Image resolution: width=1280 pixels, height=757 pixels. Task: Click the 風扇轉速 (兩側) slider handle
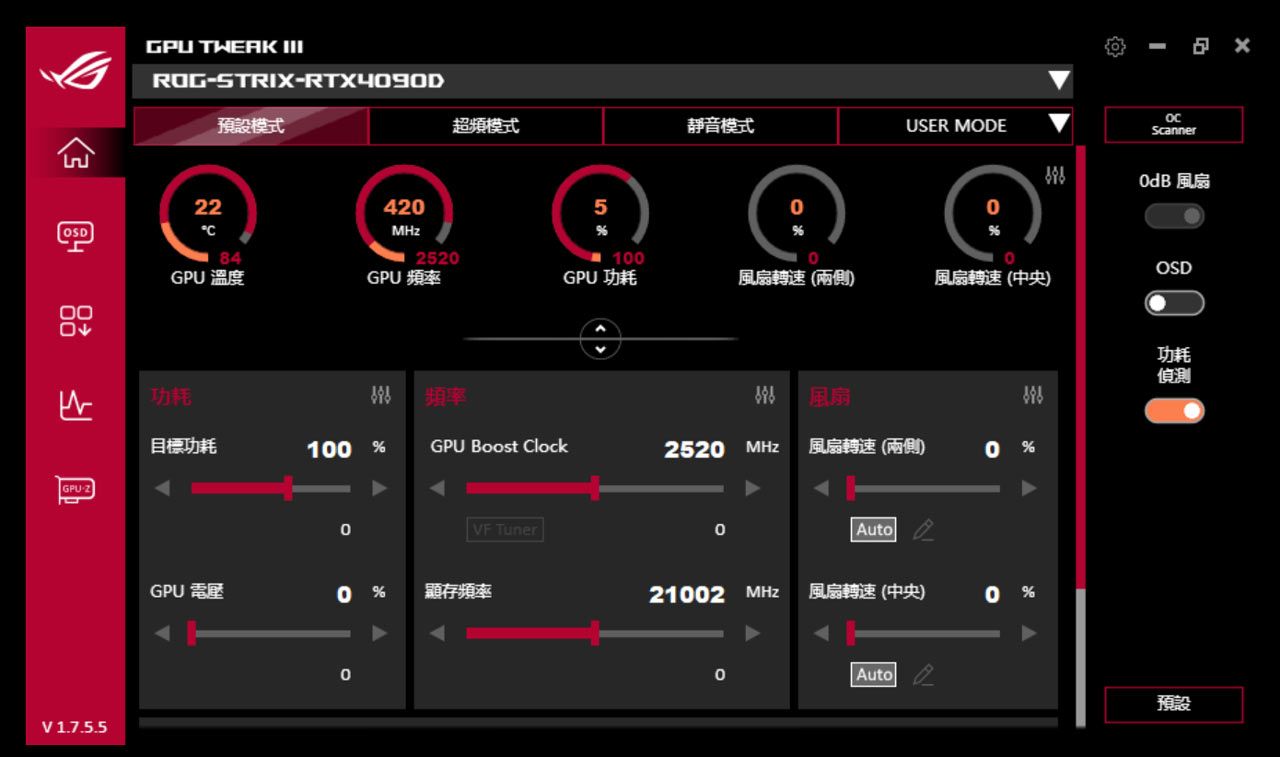click(850, 488)
